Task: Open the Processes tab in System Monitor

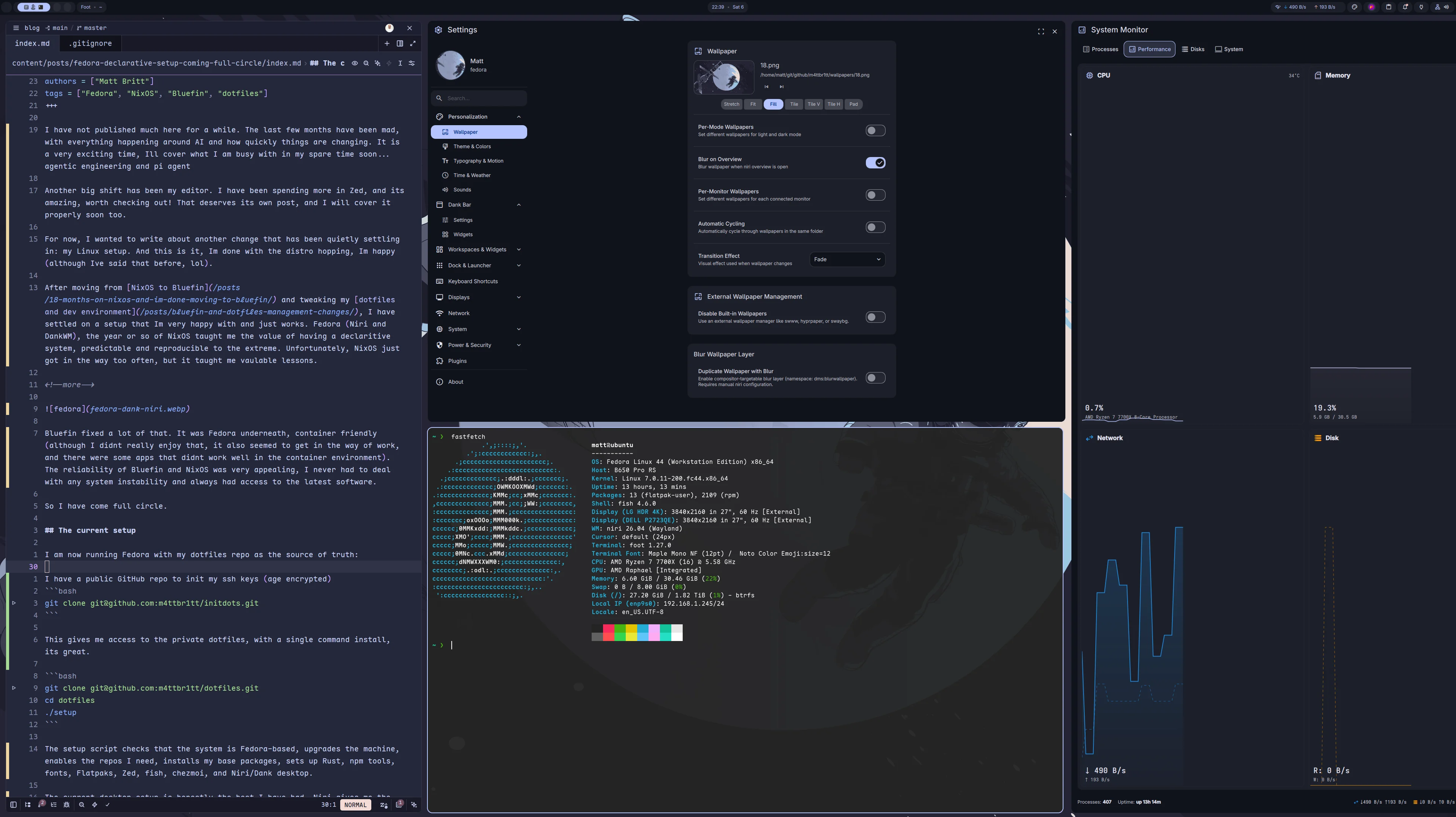Action: [x=1101, y=49]
